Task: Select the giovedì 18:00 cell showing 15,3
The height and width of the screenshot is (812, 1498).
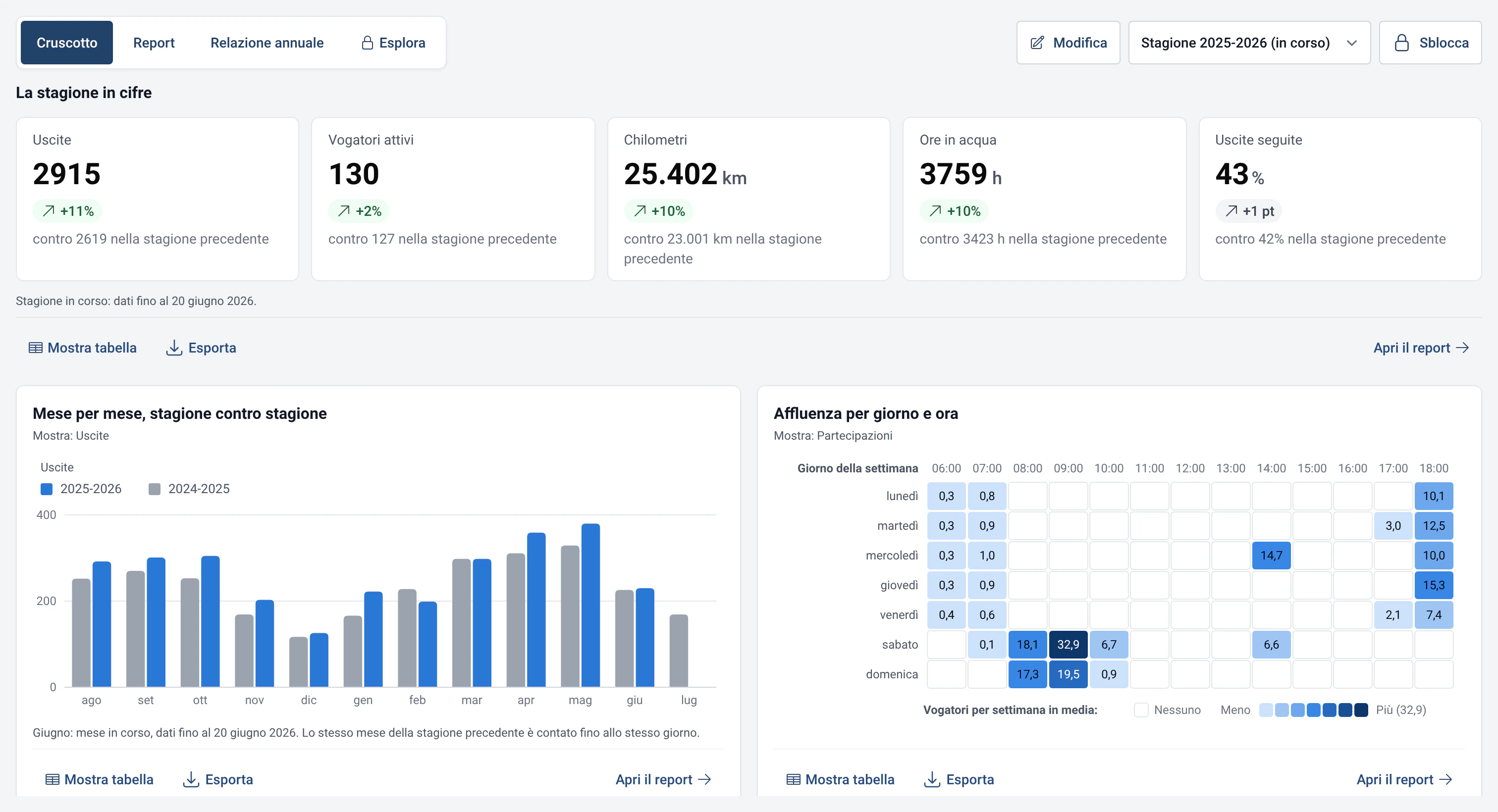Action: [x=1434, y=585]
